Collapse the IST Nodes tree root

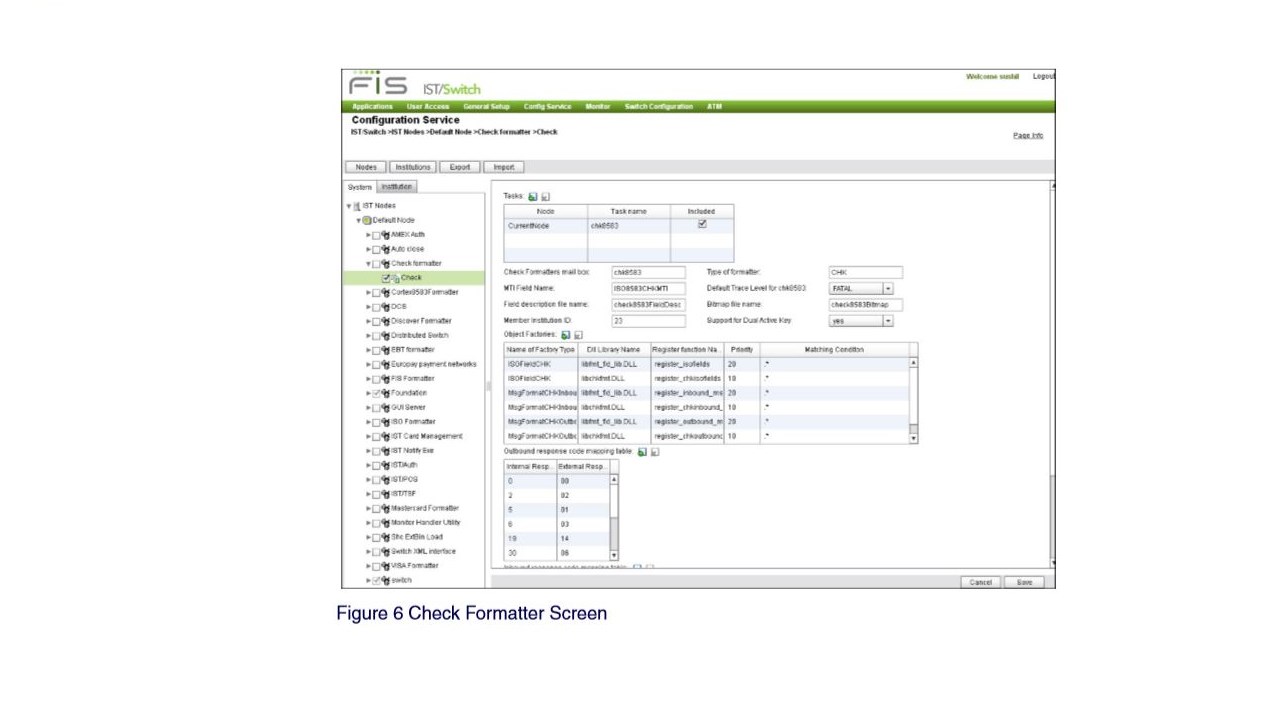coord(349,206)
